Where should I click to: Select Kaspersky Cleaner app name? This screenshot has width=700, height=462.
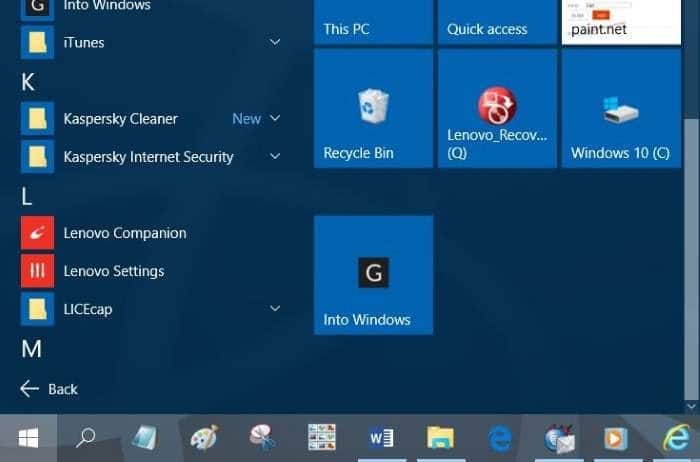[121, 119]
